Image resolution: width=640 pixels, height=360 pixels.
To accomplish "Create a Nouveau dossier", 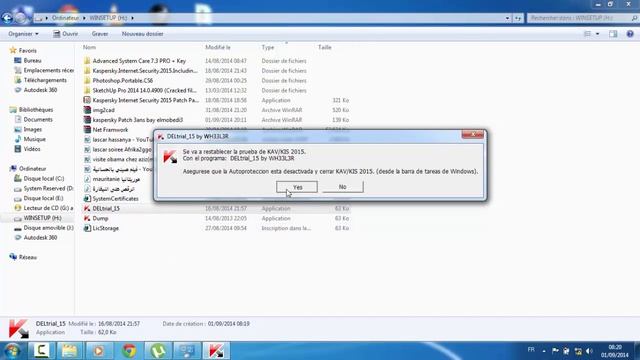I will click(142, 34).
